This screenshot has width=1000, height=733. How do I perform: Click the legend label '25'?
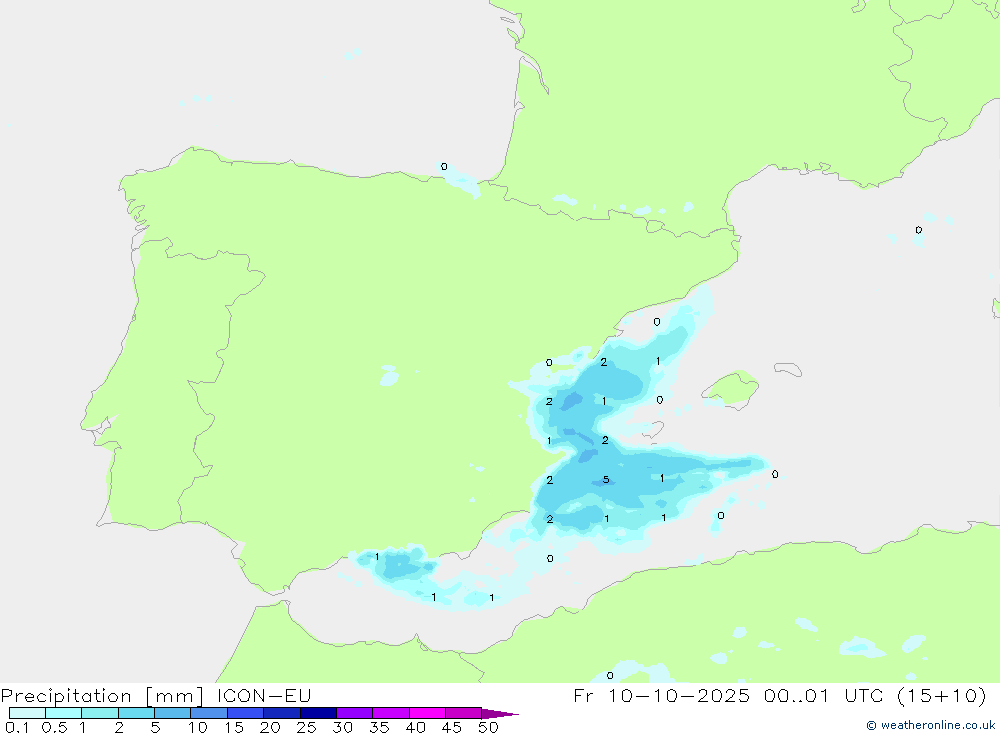pyautogui.click(x=306, y=727)
